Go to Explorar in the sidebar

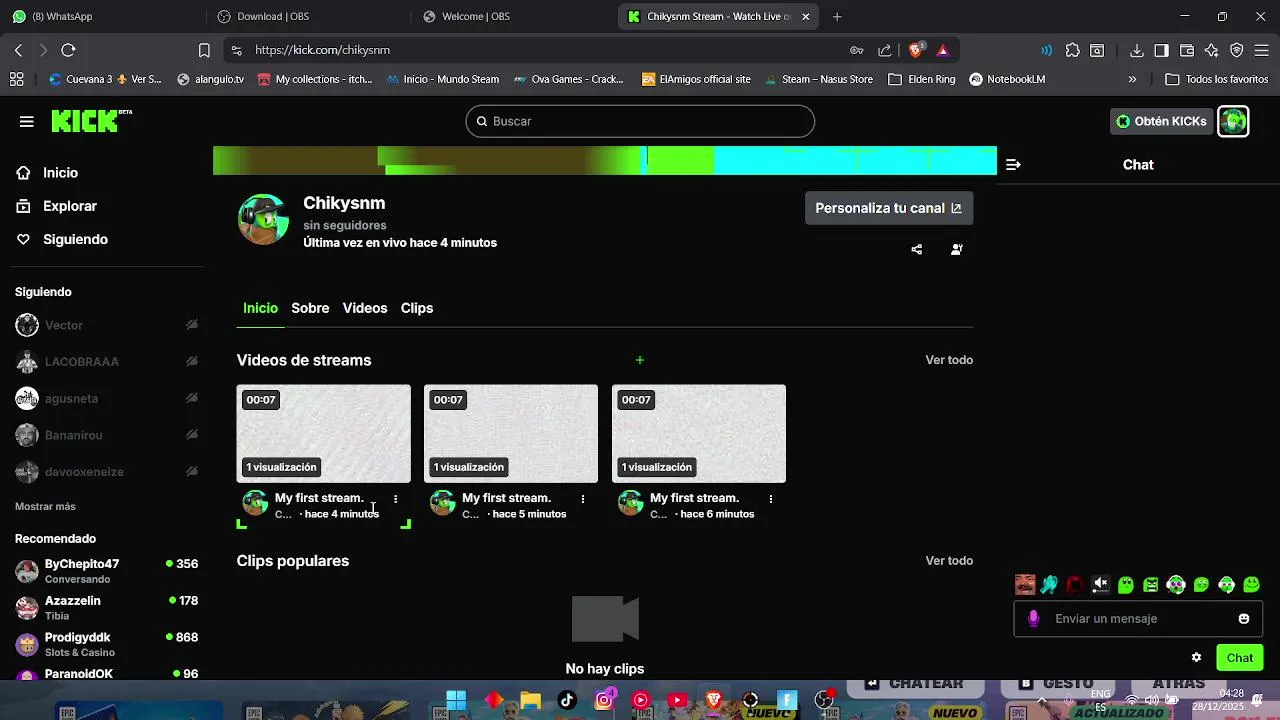pyautogui.click(x=56, y=206)
